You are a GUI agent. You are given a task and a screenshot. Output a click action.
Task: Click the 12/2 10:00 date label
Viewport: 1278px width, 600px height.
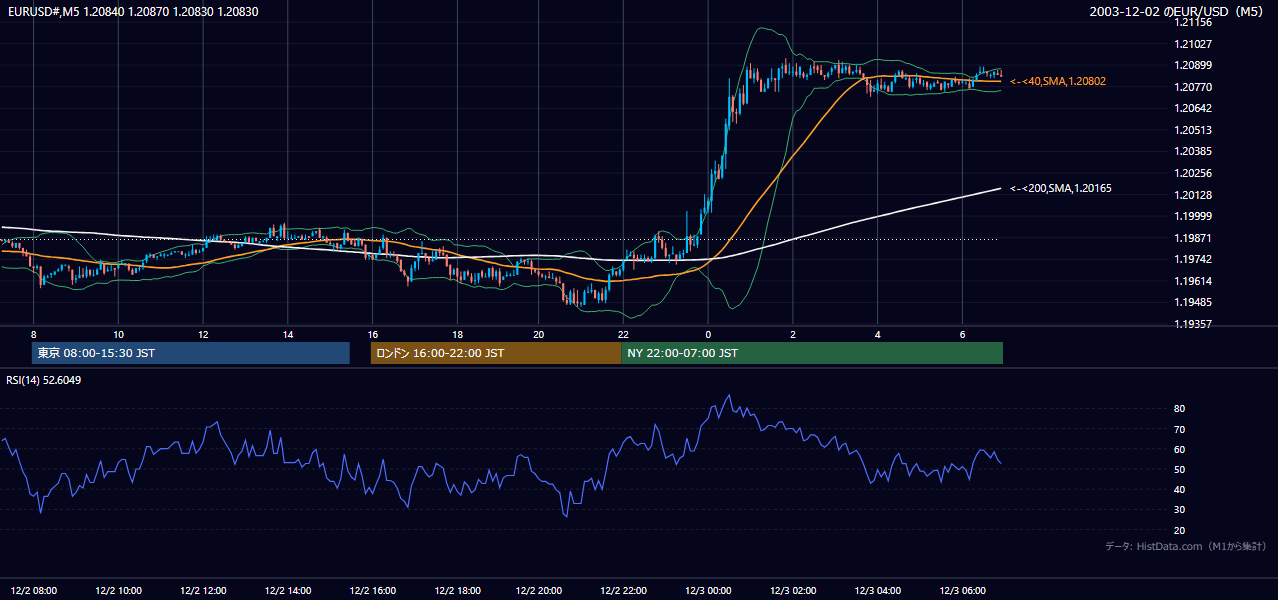click(x=118, y=590)
